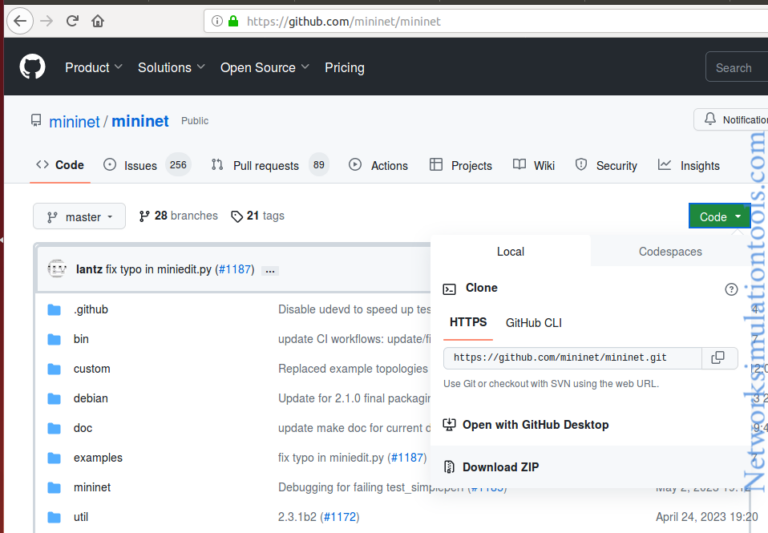Image resolution: width=768 pixels, height=533 pixels.
Task: Go back using the browser back arrow
Action: coord(21,20)
